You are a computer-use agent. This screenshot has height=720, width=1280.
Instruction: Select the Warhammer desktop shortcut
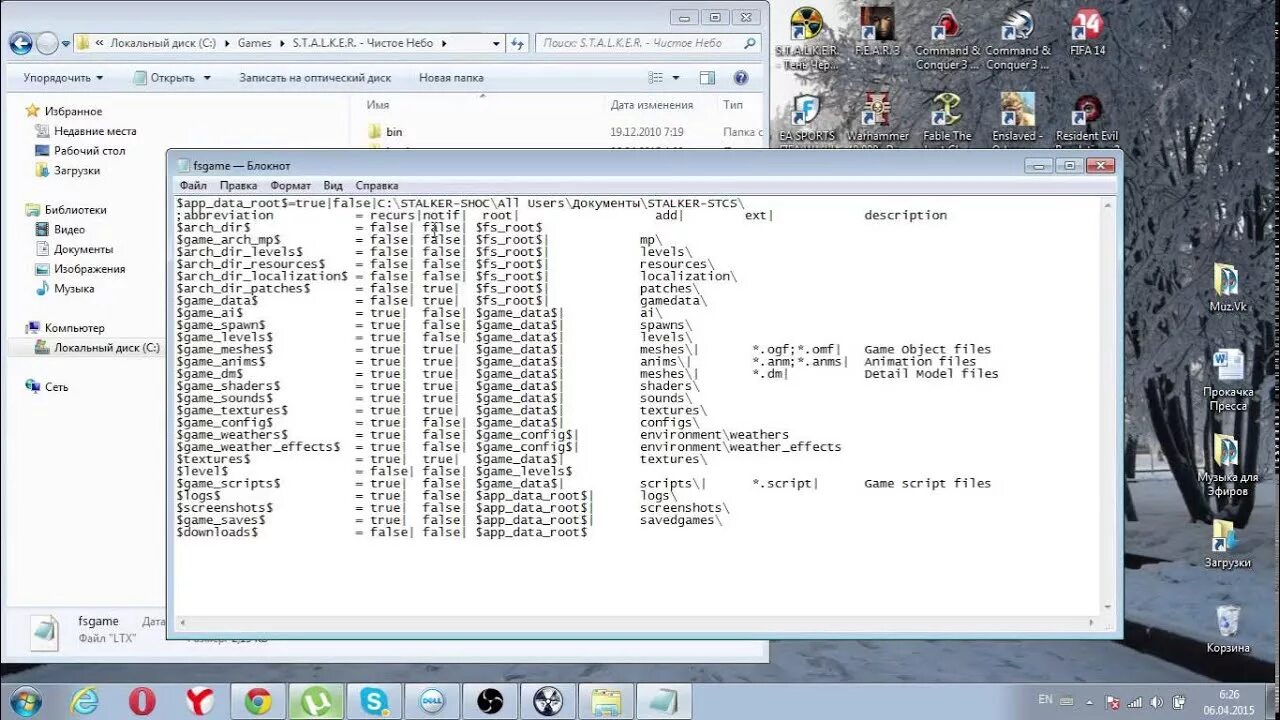point(877,118)
